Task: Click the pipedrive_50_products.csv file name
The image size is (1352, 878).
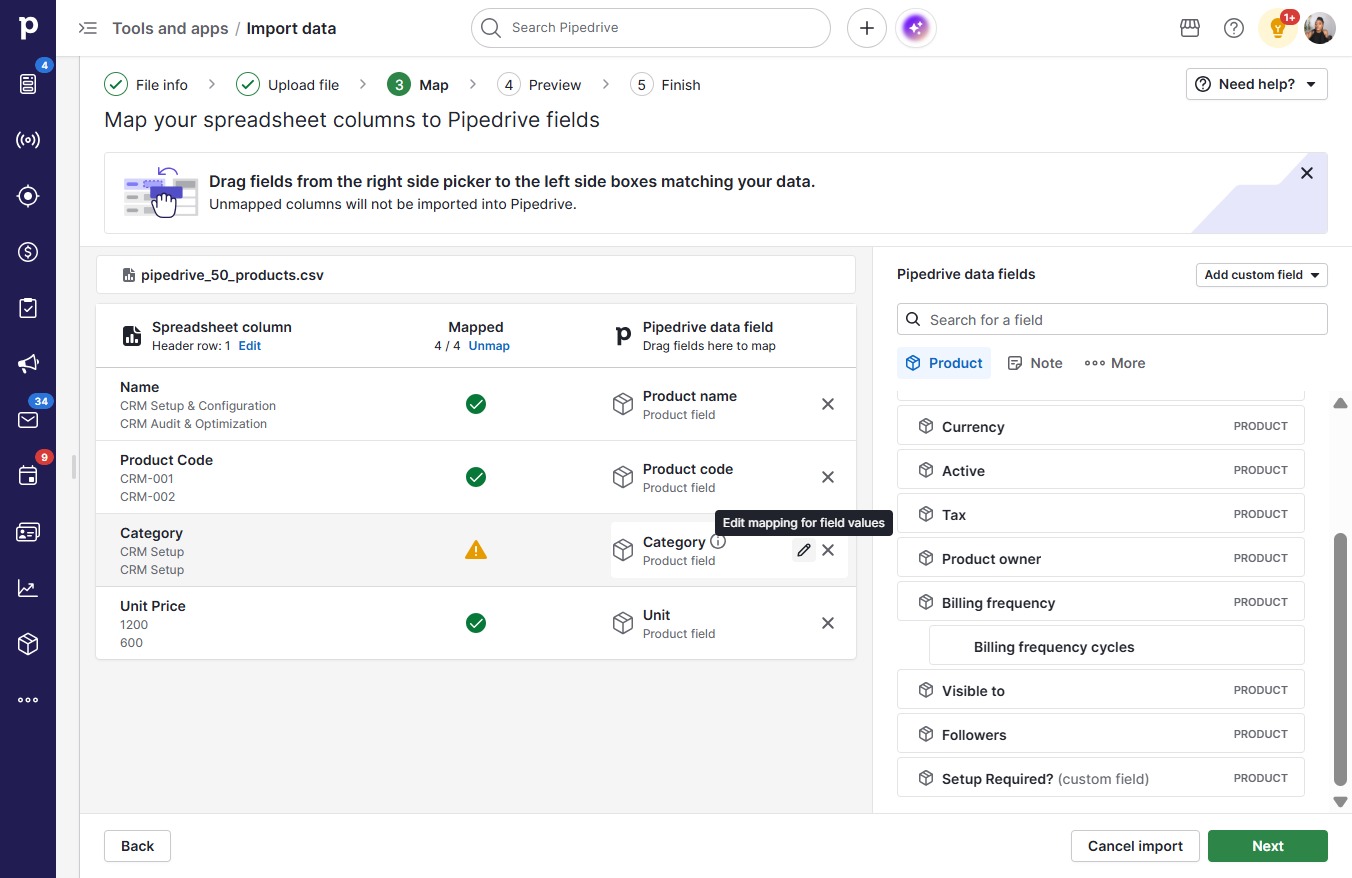Action: tap(232, 275)
